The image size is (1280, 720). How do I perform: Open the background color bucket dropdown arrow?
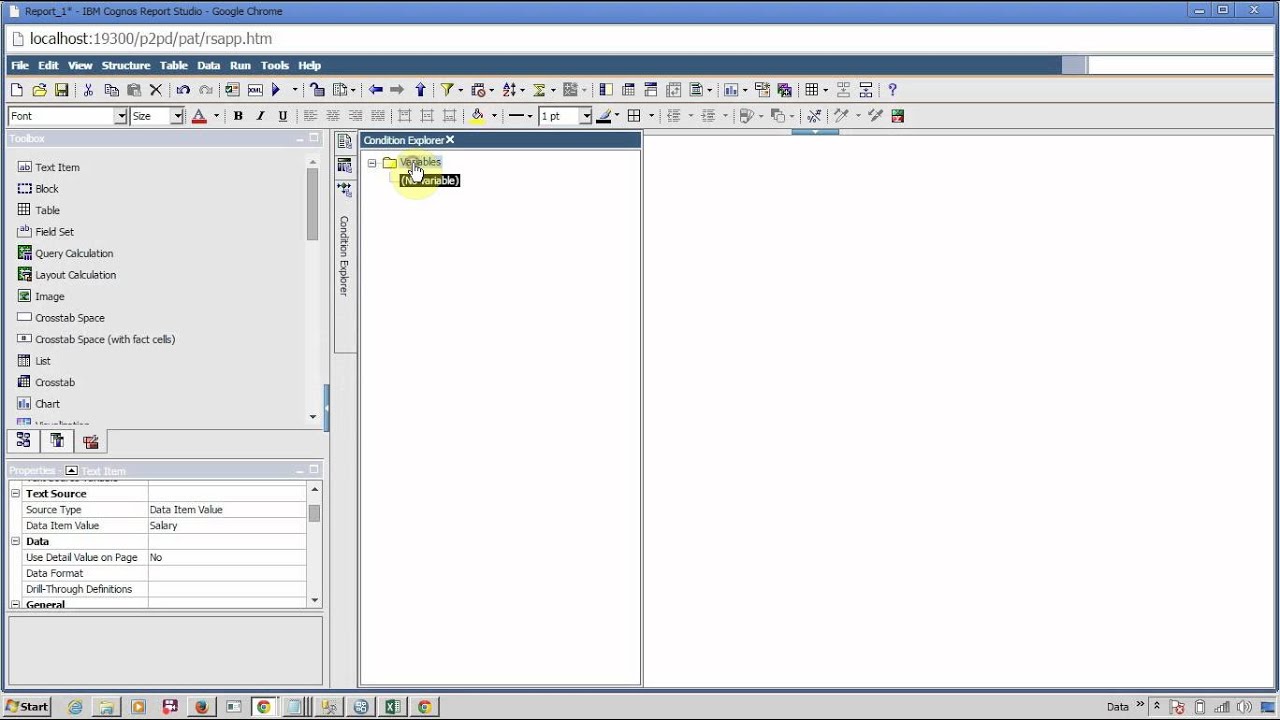click(x=494, y=116)
